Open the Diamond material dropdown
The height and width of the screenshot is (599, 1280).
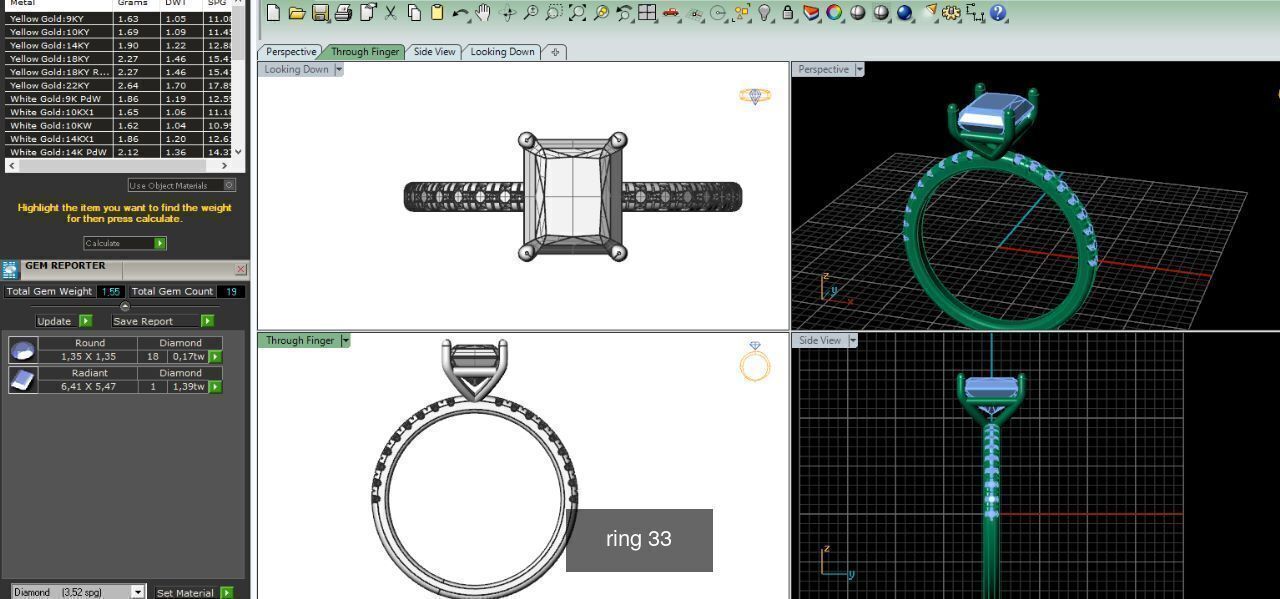coord(138,592)
